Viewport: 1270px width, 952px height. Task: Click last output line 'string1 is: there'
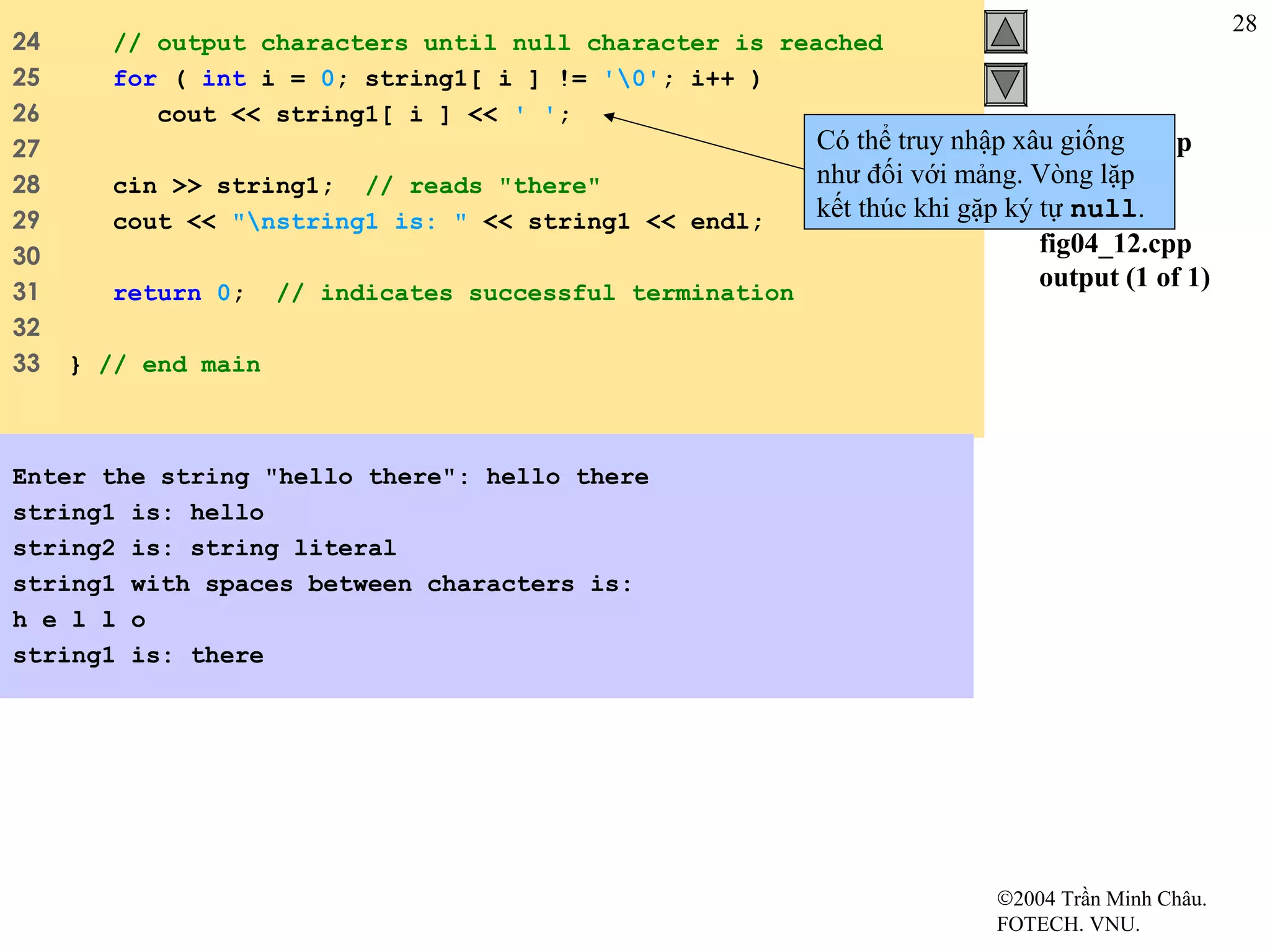(138, 655)
